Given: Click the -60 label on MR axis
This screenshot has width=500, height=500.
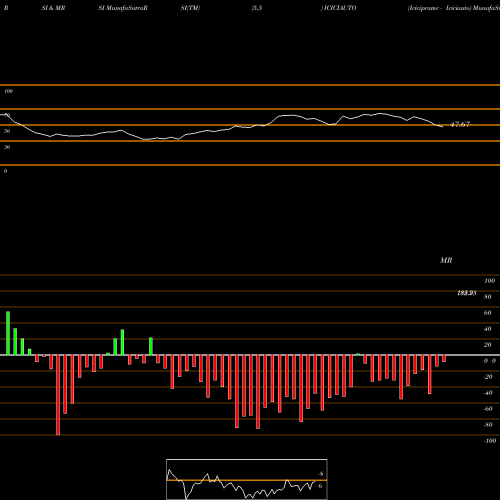Looking at the screenshot, I should click(x=488, y=409).
